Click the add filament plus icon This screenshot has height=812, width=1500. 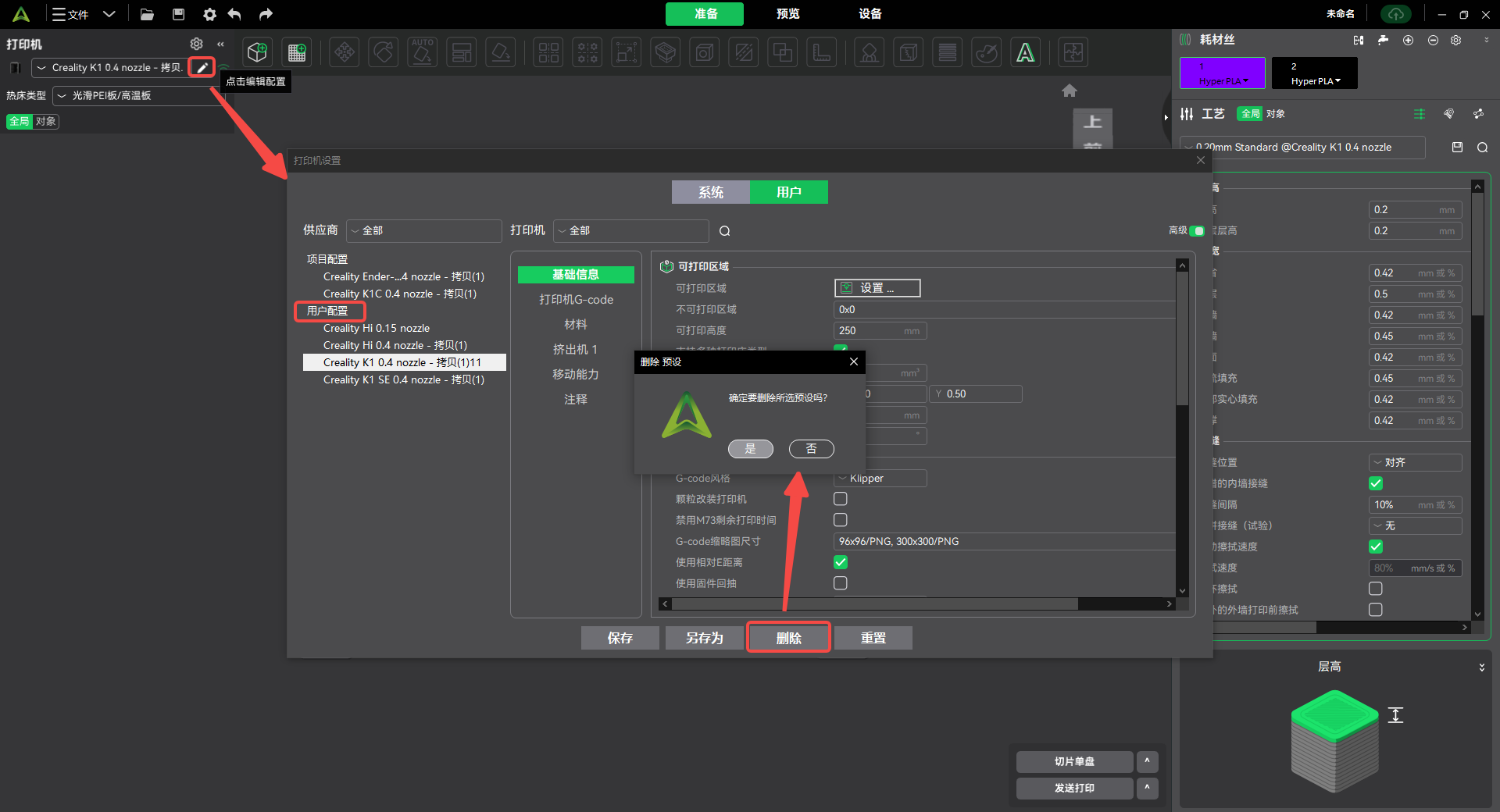1408,40
